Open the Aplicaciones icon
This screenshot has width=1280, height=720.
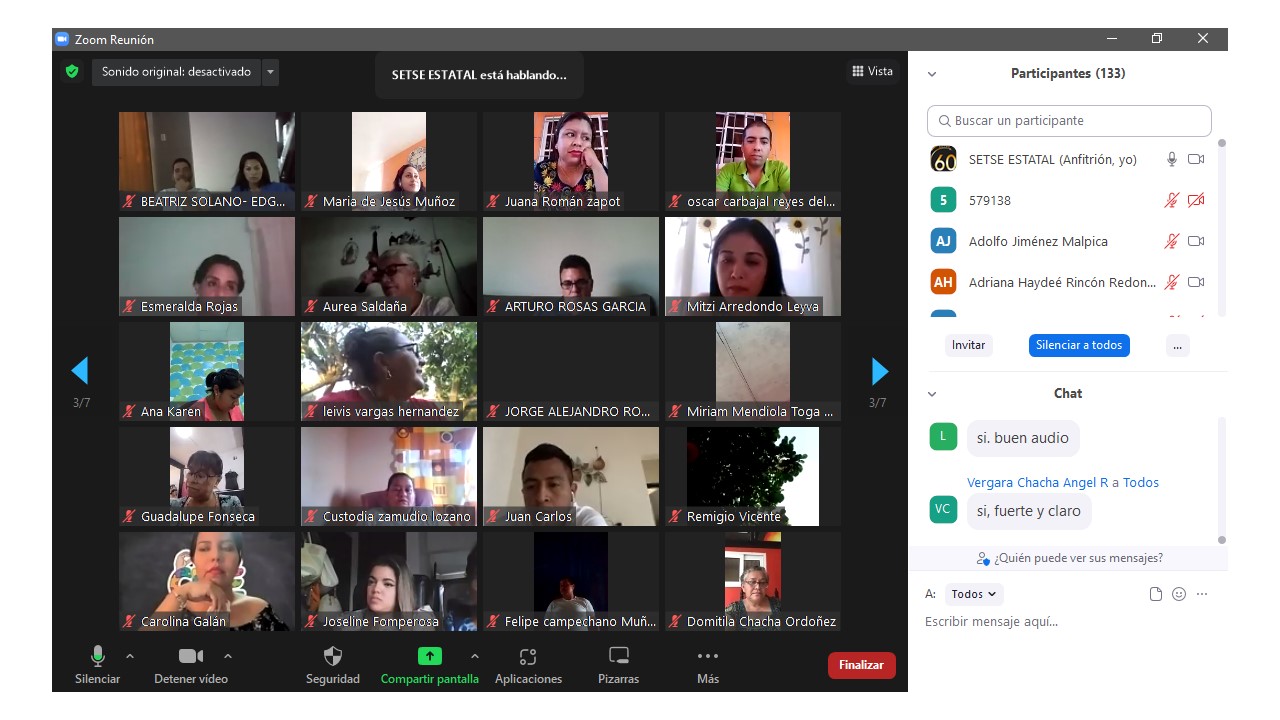pyautogui.click(x=528, y=656)
